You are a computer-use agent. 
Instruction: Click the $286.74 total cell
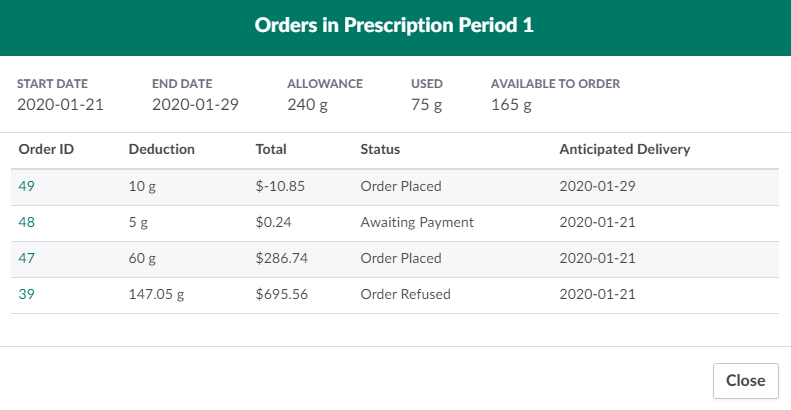pos(282,258)
